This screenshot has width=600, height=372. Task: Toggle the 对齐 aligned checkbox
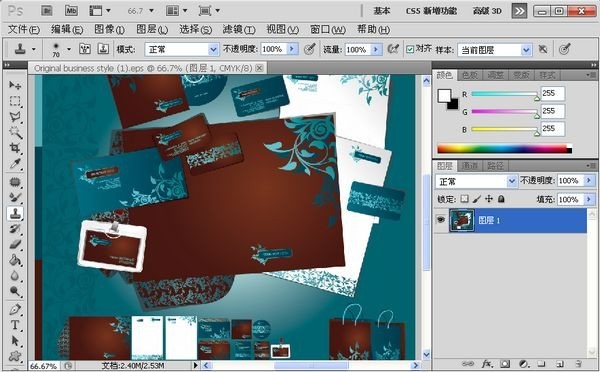tap(410, 49)
